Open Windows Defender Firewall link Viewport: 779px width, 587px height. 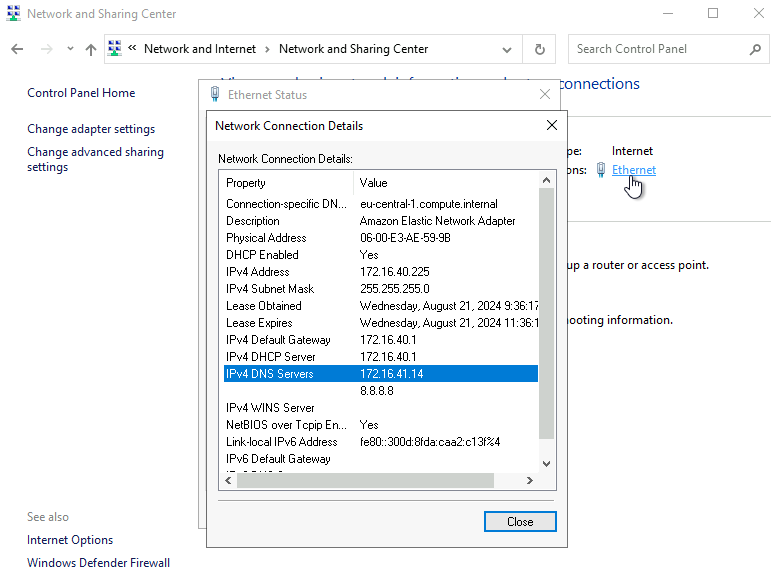click(98, 563)
